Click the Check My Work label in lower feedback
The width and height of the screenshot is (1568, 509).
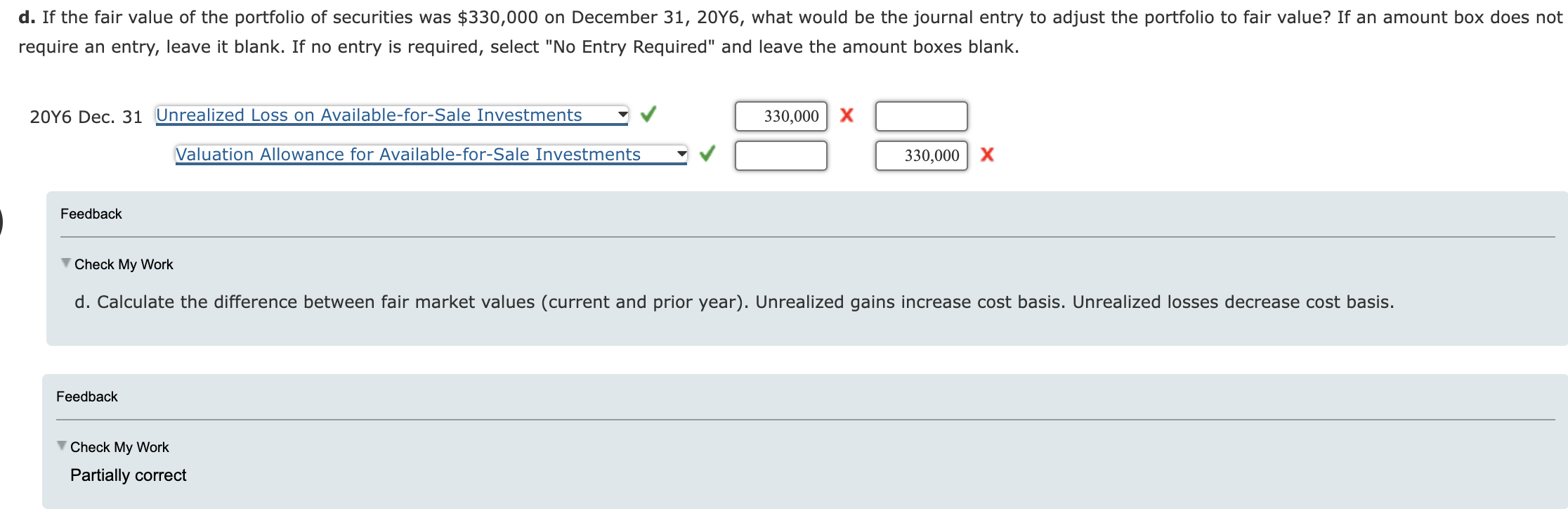pyautogui.click(x=119, y=446)
